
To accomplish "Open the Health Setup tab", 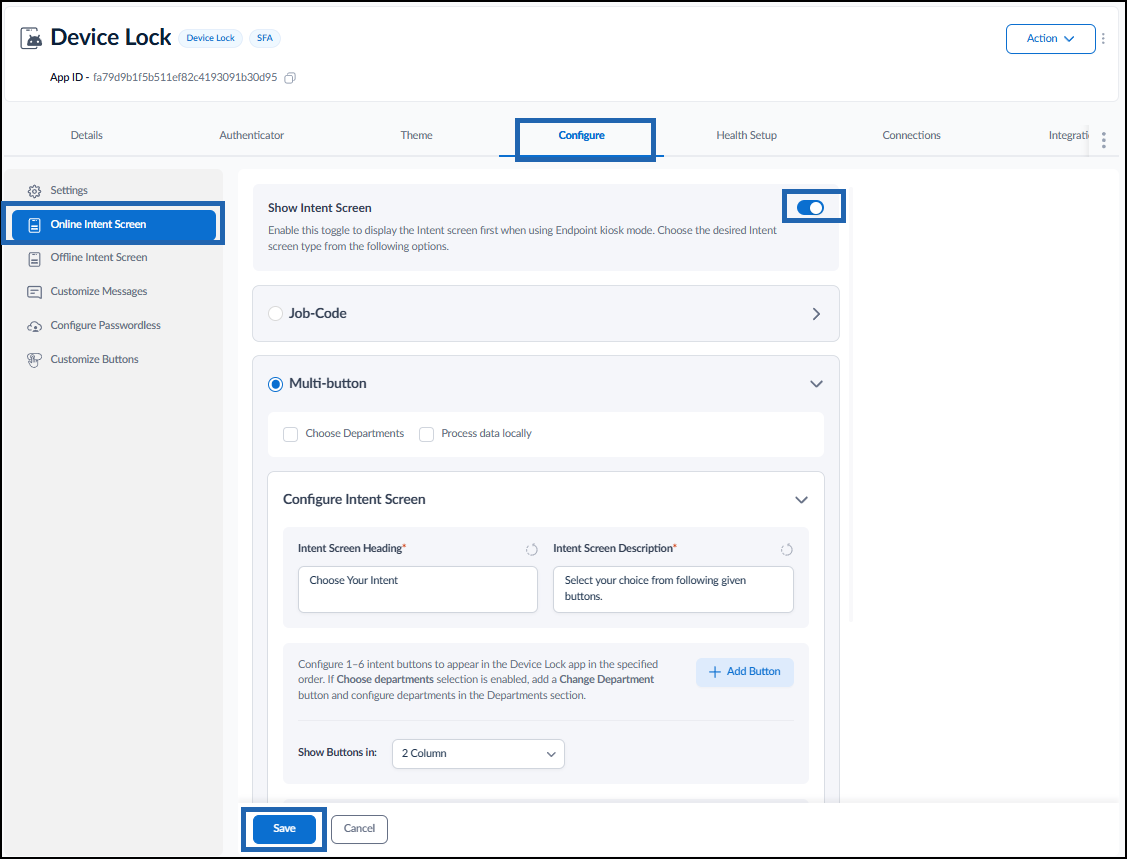I will (x=746, y=135).
